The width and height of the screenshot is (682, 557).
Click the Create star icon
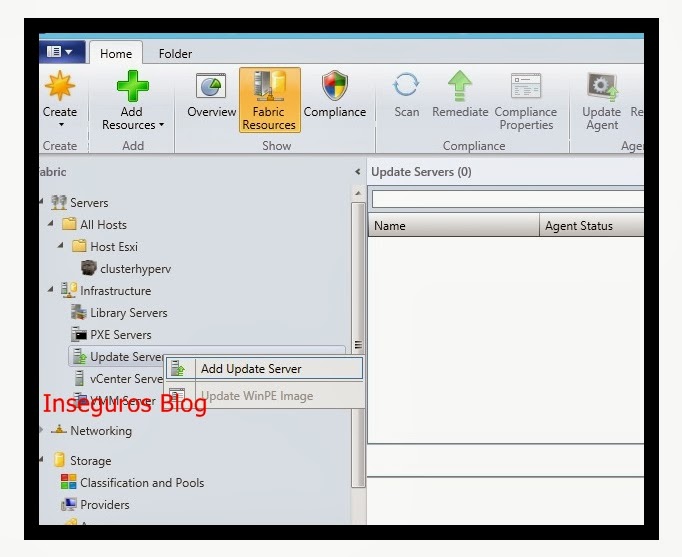click(60, 86)
